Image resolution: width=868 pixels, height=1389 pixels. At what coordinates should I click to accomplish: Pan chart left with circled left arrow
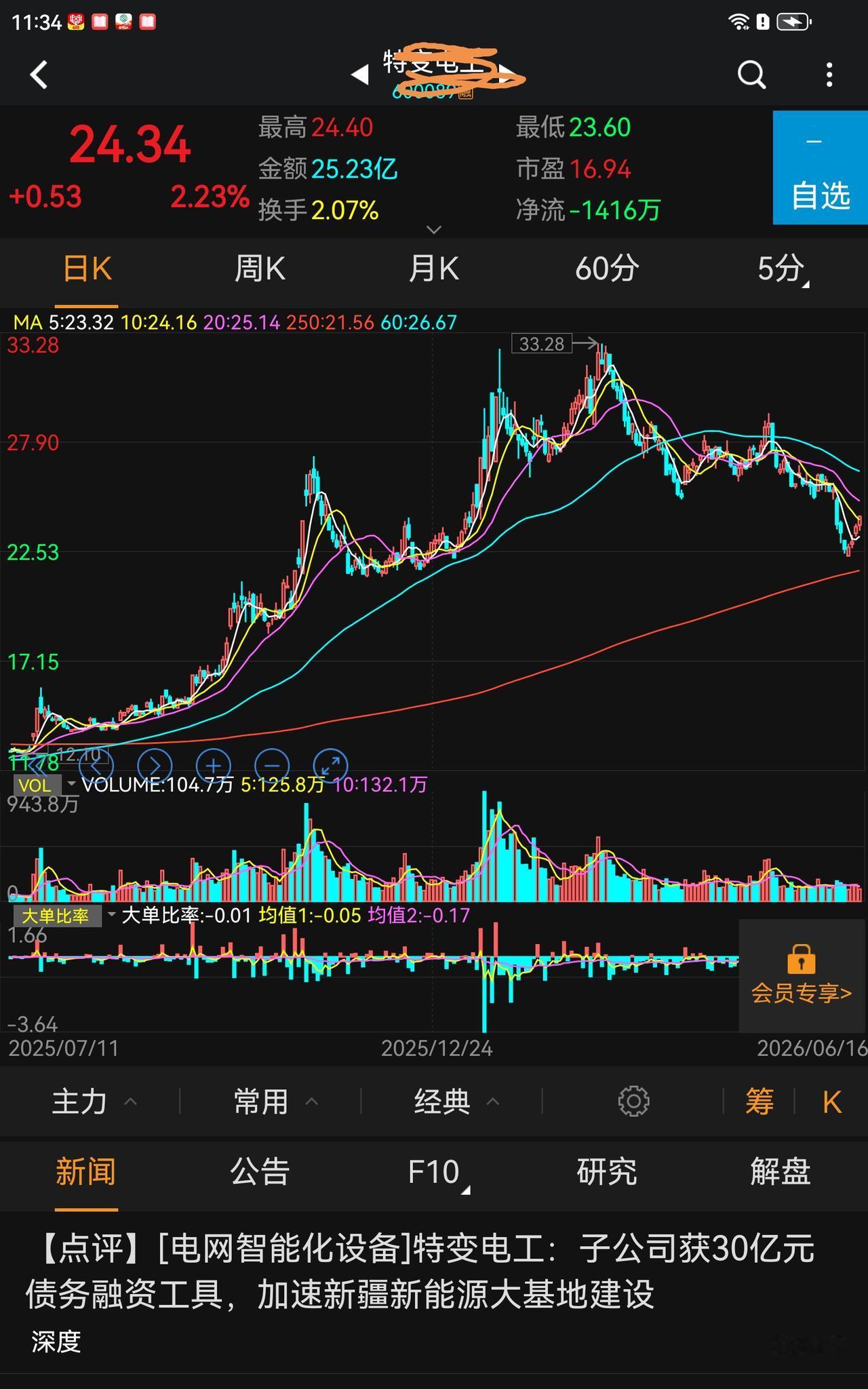pos(96,766)
